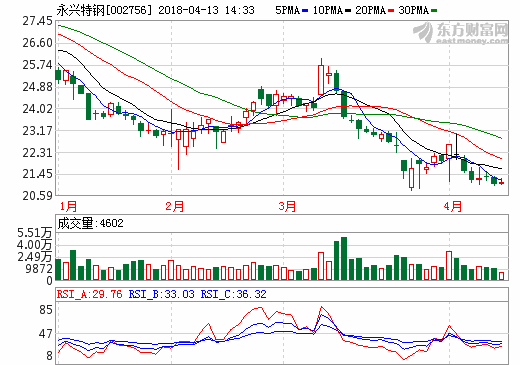Screen dimensions: 520x365
Task: Click the green 30PMA color marker
Action: [434, 11]
